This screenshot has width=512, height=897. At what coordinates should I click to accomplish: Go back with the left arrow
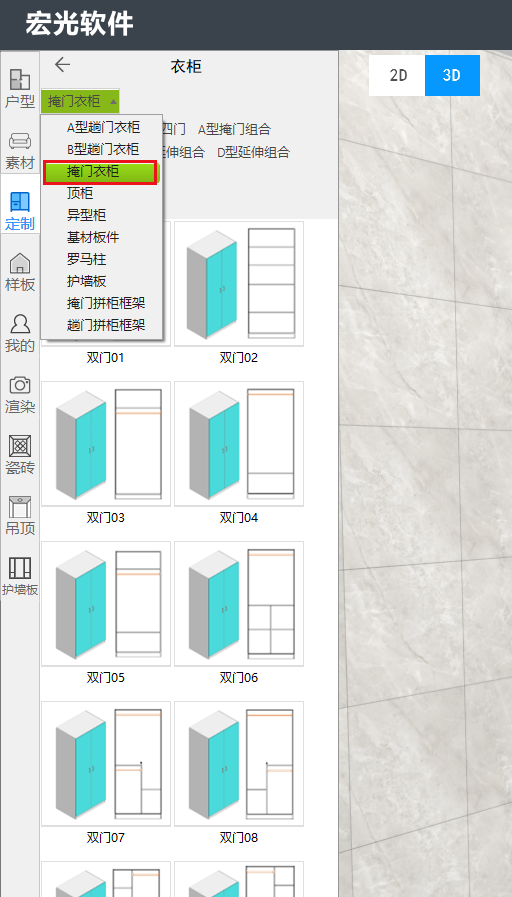[62, 65]
